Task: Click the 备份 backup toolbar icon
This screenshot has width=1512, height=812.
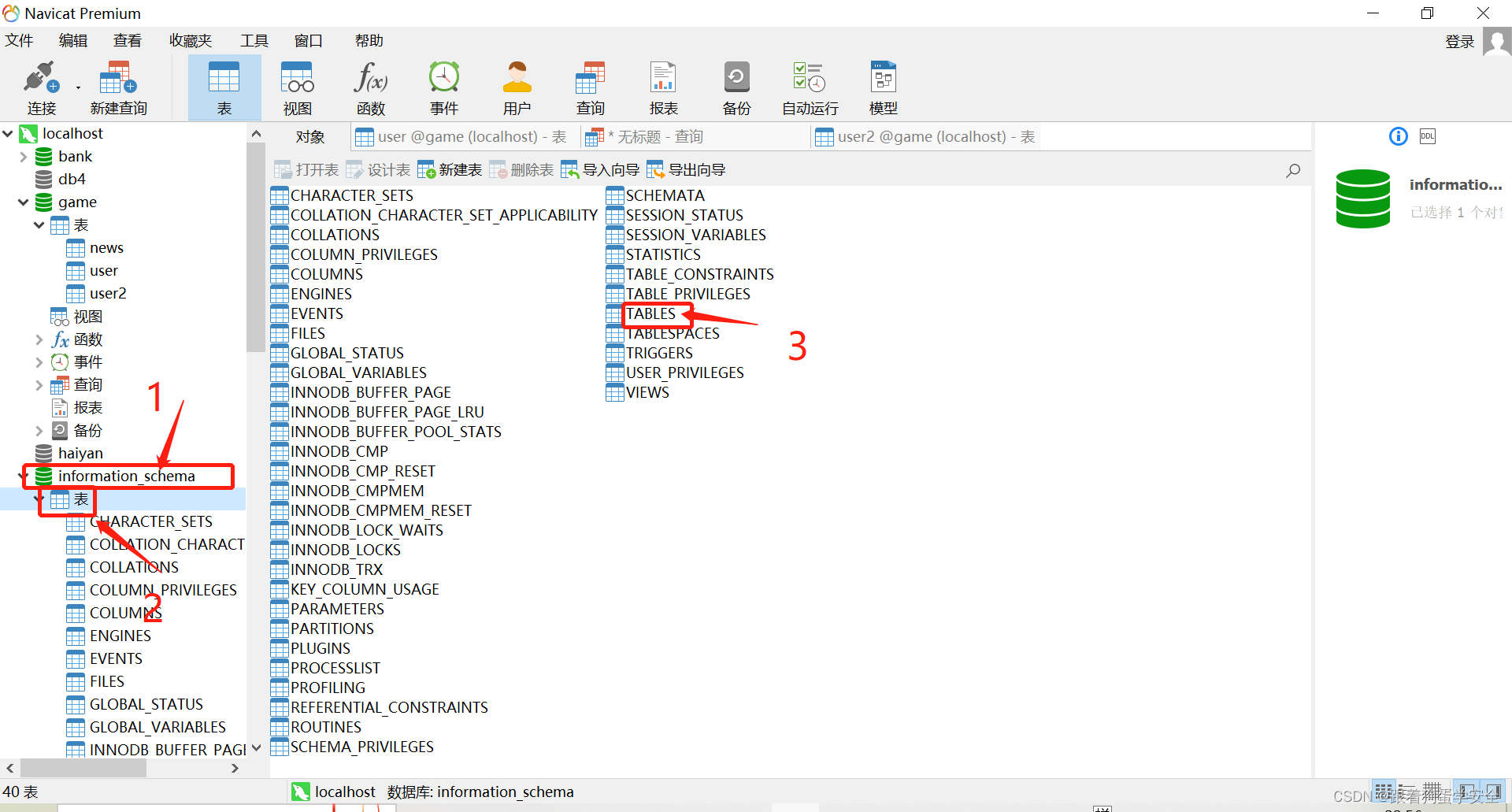Action: 737,78
